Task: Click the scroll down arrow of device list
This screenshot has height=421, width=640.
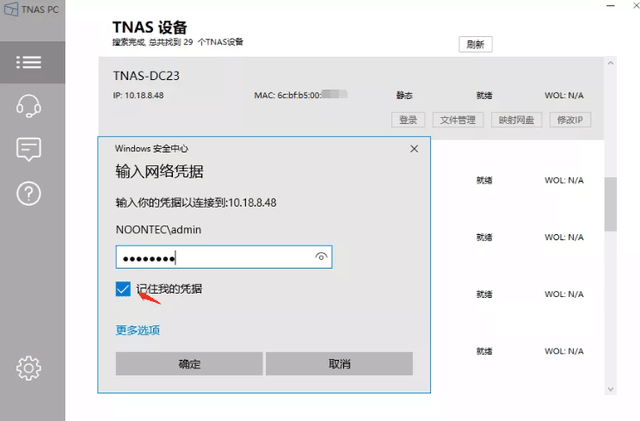Action: pyautogui.click(x=611, y=389)
